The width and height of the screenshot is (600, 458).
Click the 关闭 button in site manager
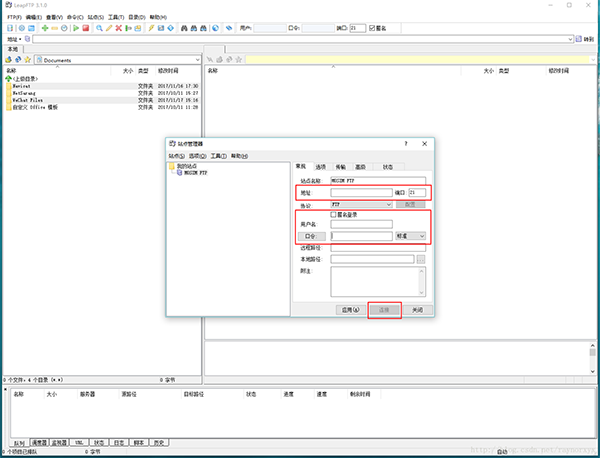[x=419, y=310]
